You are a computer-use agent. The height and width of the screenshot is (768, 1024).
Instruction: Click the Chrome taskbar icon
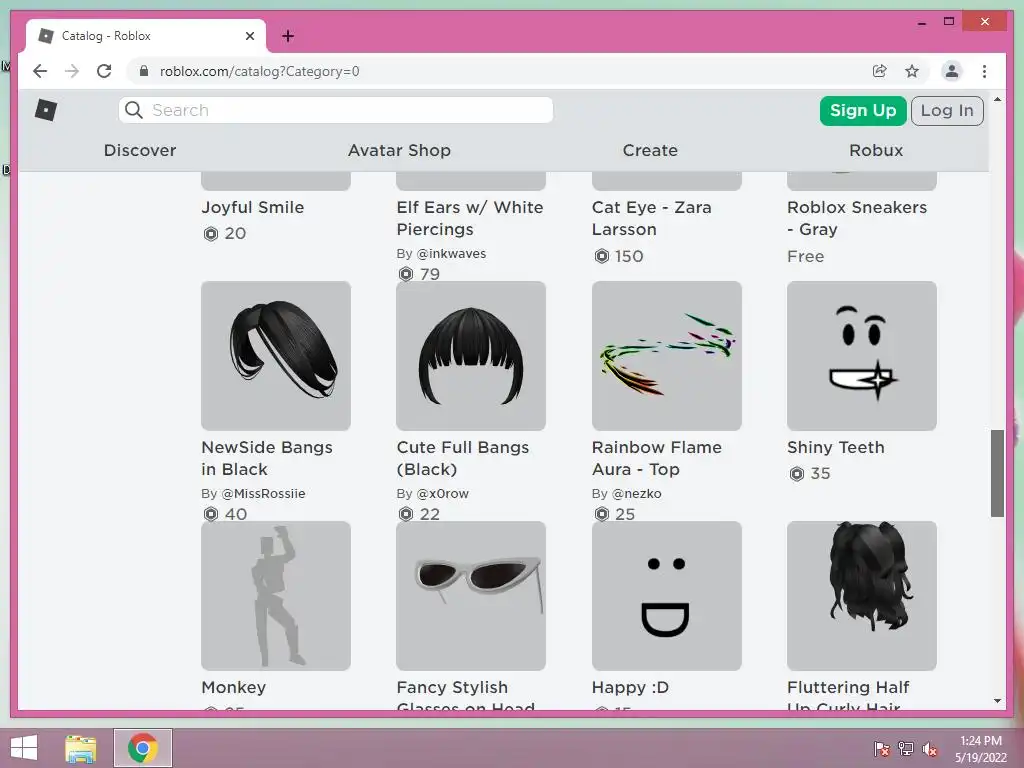(x=143, y=748)
